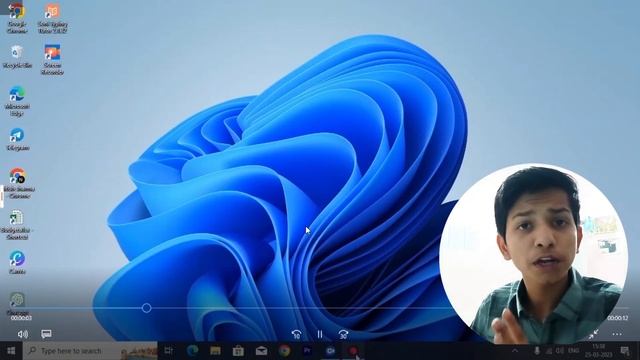Open the spreadsheet file on the desktop
This screenshot has height=360, width=640.
point(17,224)
